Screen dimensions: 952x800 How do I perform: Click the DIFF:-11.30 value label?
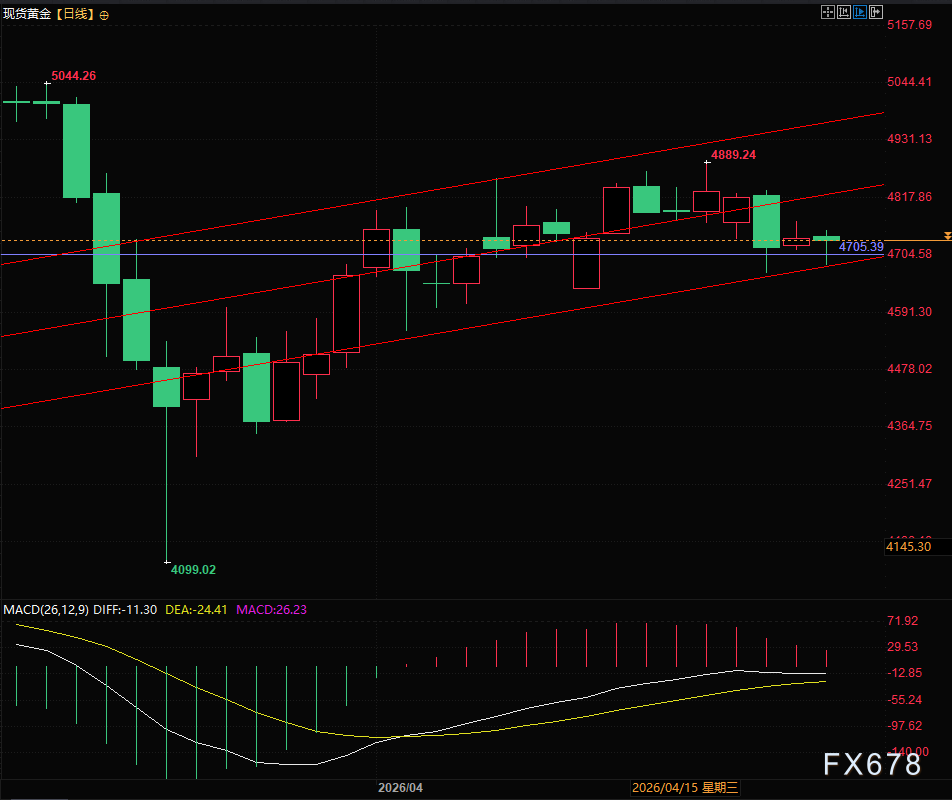tap(126, 609)
